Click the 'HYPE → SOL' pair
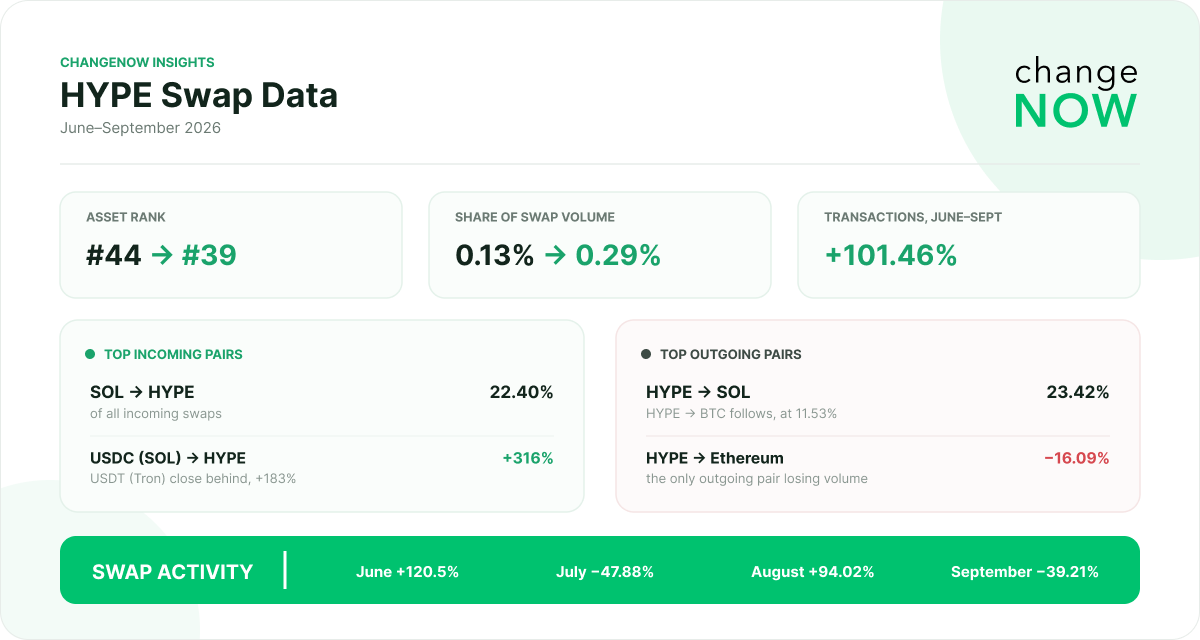Image resolution: width=1200 pixels, height=640 pixels. pos(698,392)
